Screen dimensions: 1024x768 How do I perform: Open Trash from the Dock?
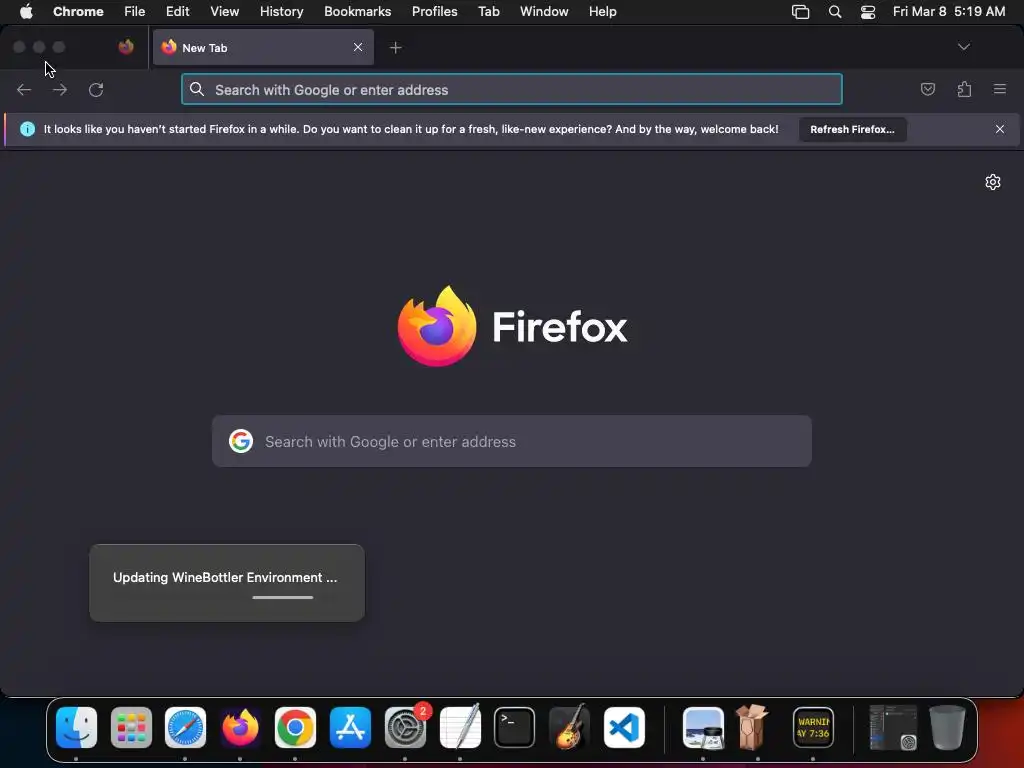947,728
